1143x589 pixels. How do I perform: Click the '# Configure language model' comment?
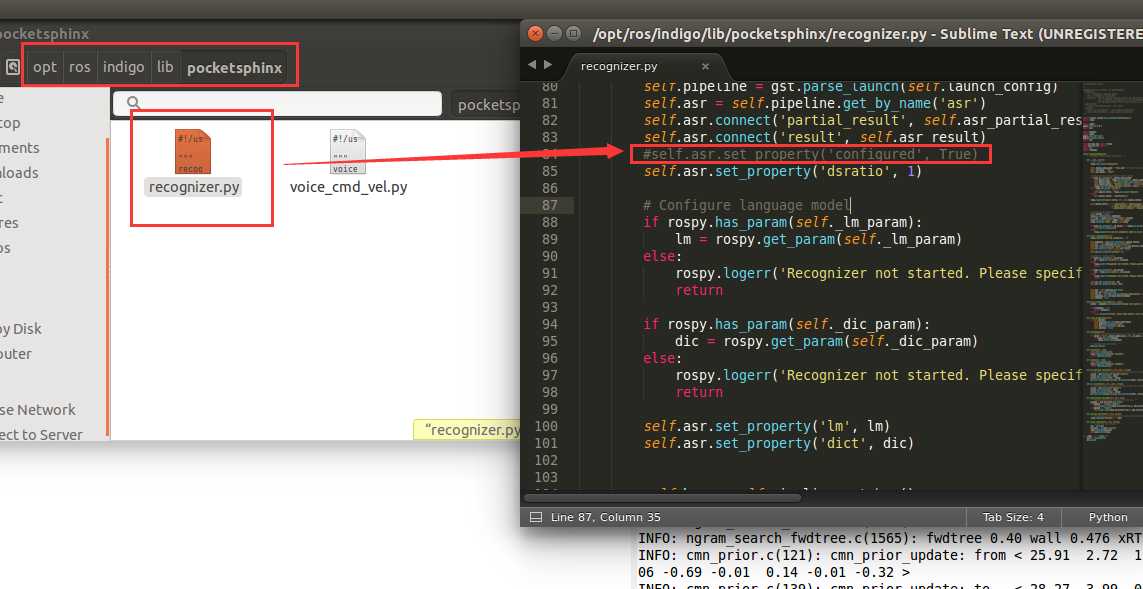pyautogui.click(x=746, y=205)
